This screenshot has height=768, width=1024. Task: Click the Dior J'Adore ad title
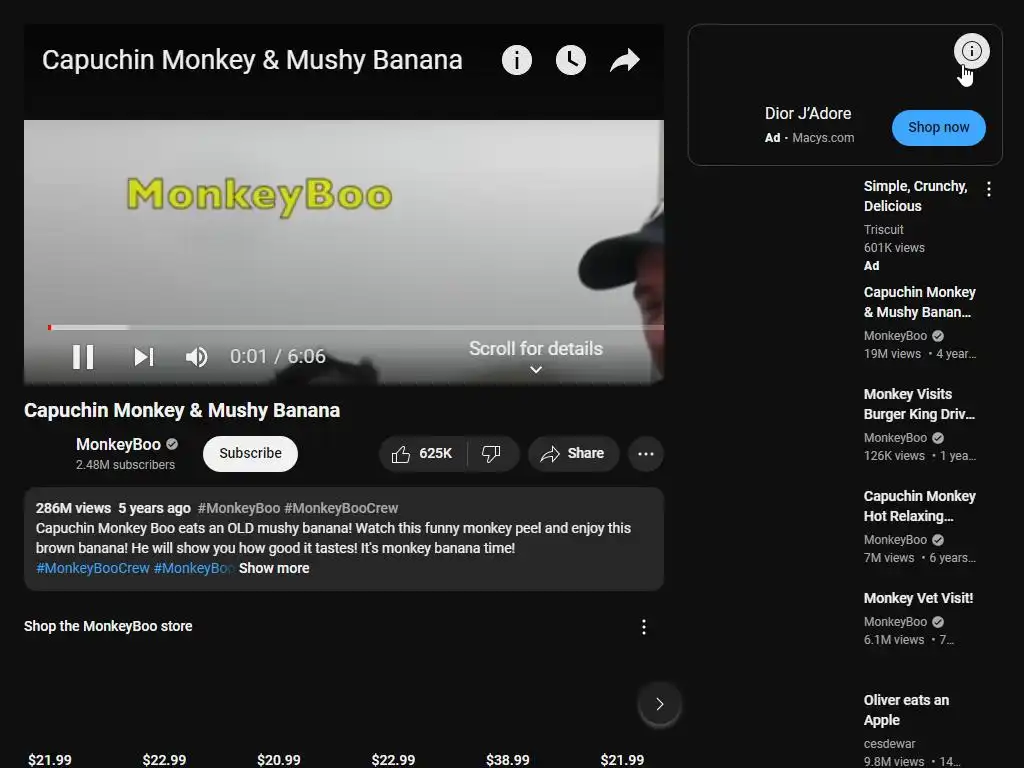click(808, 114)
